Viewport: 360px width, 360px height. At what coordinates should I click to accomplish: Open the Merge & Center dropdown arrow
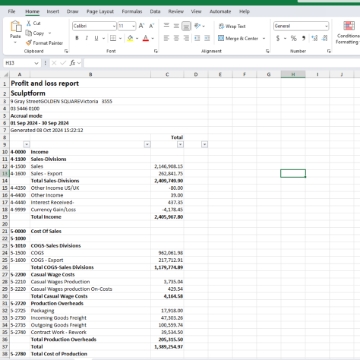click(x=264, y=38)
